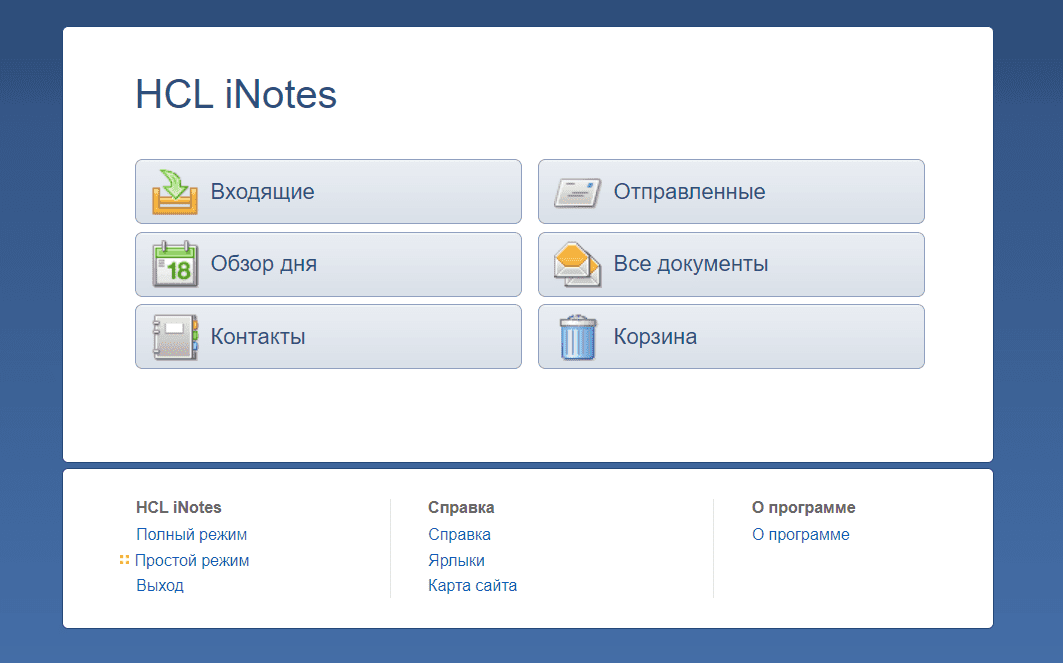Open the Обзор дня button
This screenshot has width=1063, height=663.
[263, 265]
